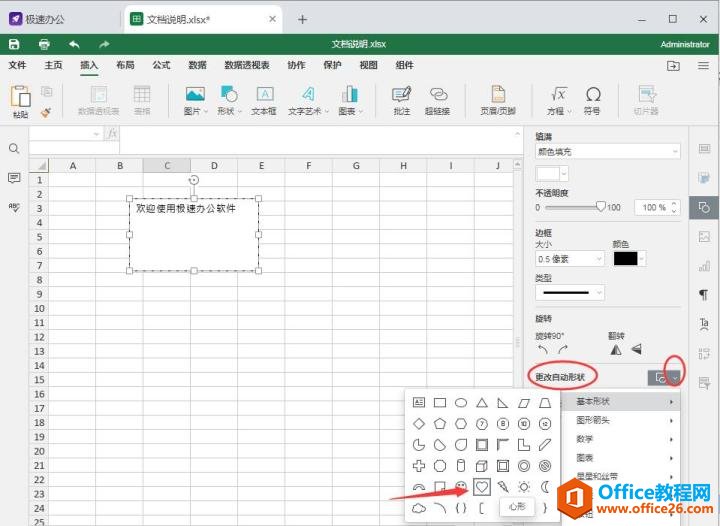This screenshot has height=526, width=720.
Task: Click the 粘贴 paste button
Action: coord(21,101)
